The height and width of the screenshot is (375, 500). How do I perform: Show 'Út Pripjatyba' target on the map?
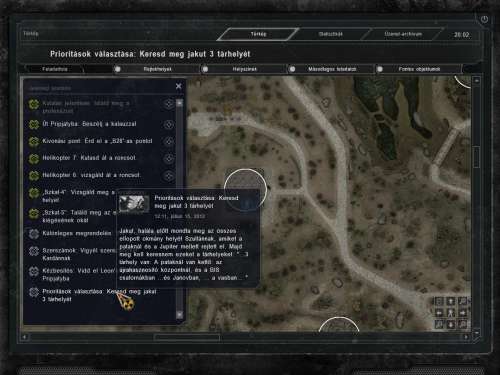168,124
